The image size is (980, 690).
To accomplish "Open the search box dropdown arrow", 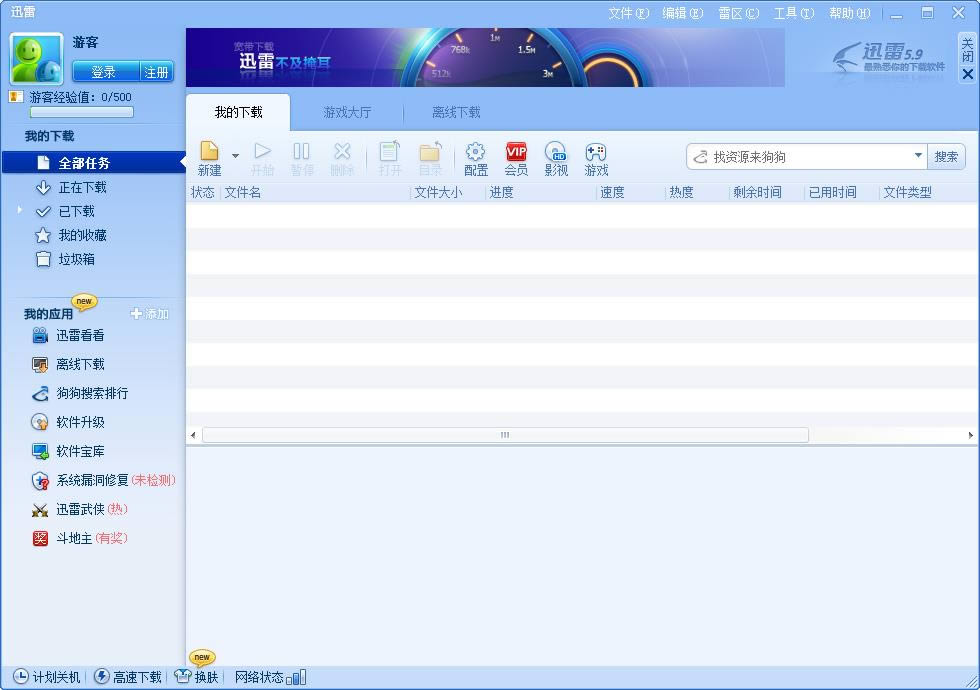I will (x=918, y=156).
